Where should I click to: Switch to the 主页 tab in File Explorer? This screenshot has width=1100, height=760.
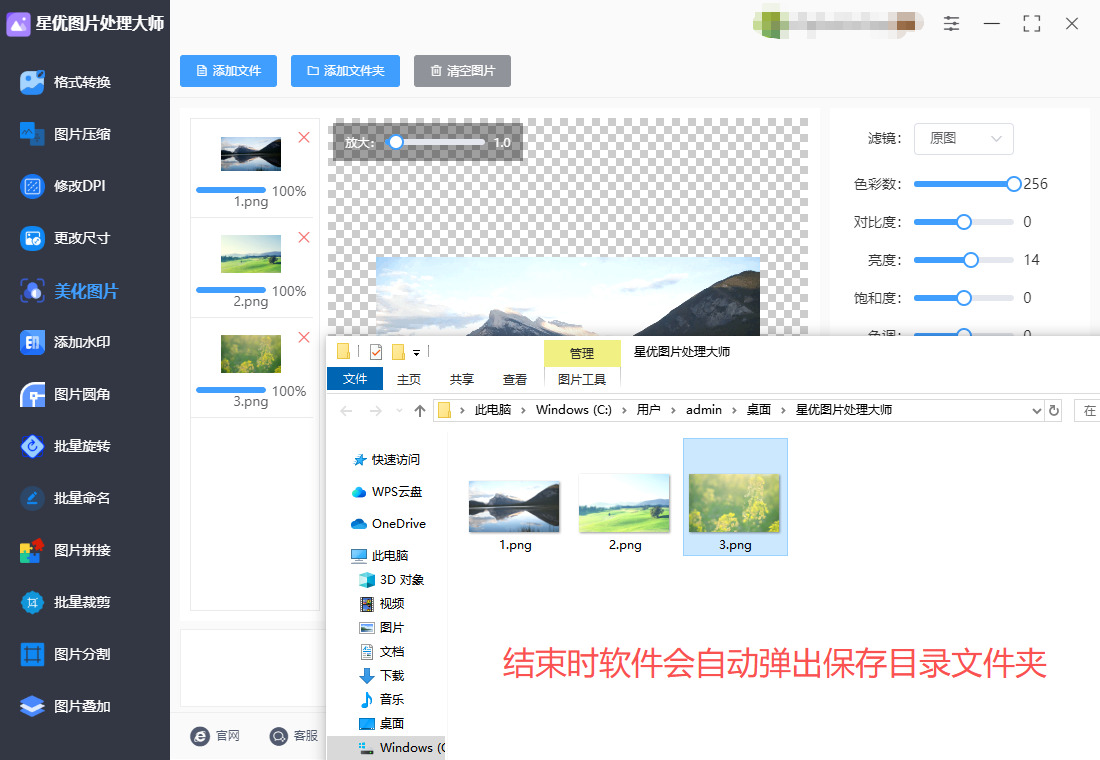point(409,379)
